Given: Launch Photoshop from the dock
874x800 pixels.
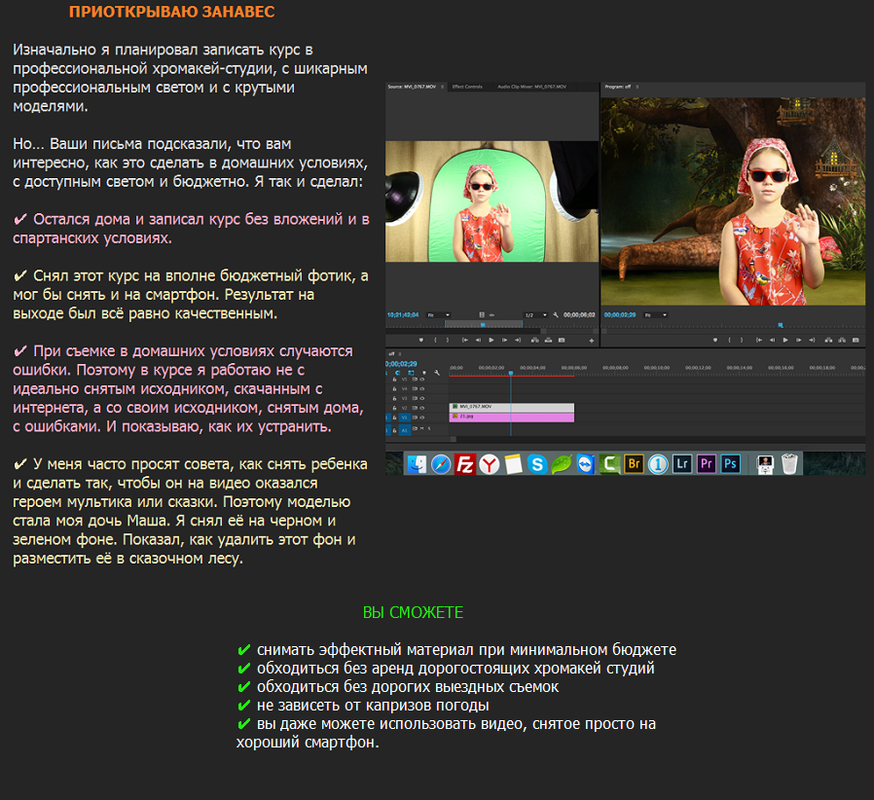Looking at the screenshot, I should [731, 464].
